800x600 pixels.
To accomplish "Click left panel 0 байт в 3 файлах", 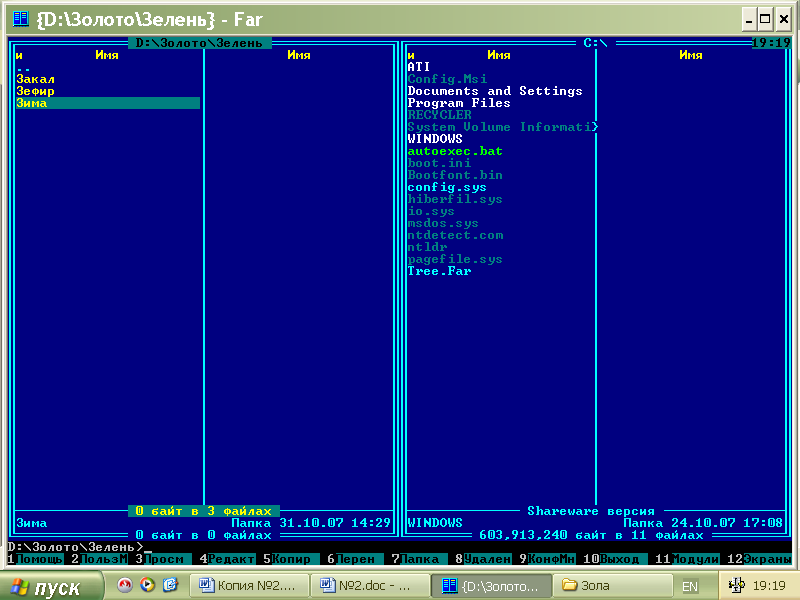I will pos(204,511).
